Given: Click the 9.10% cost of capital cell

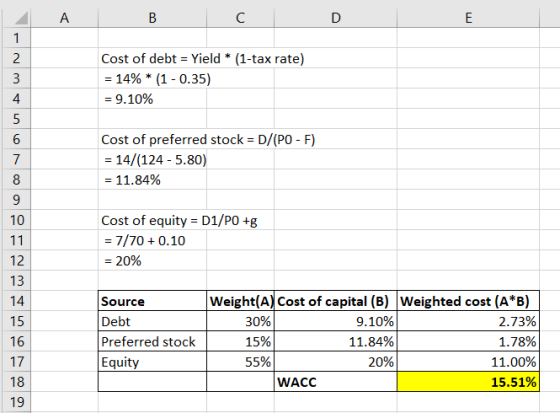Looking at the screenshot, I should [336, 322].
